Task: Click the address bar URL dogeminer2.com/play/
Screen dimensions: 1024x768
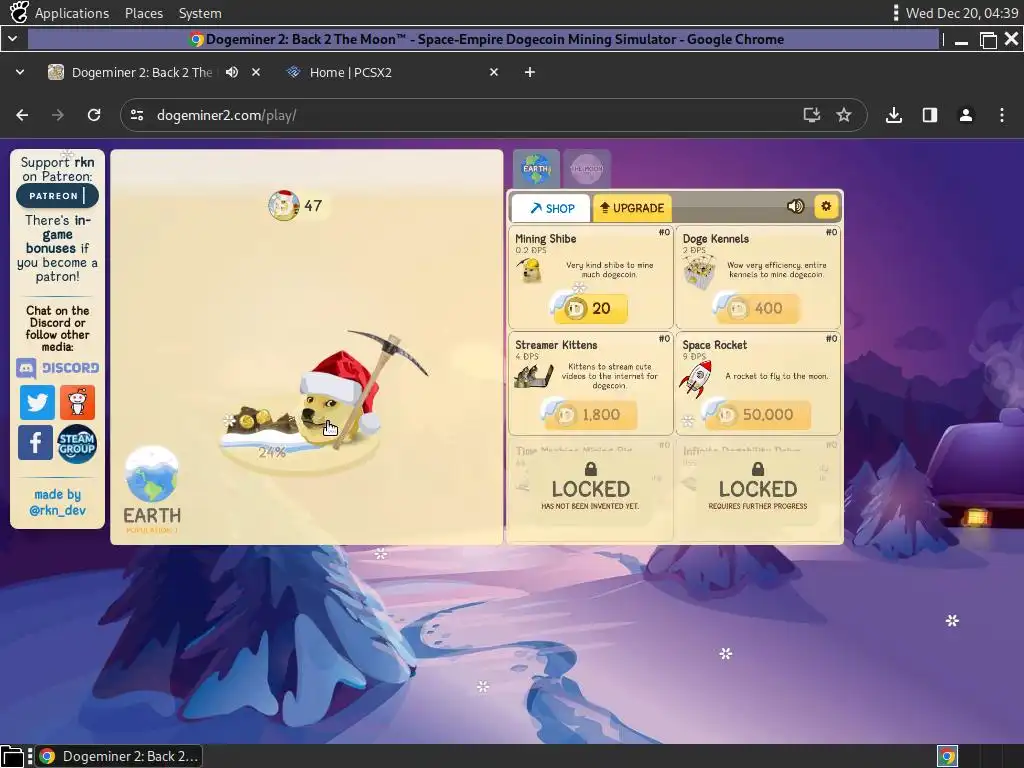Action: click(227, 116)
